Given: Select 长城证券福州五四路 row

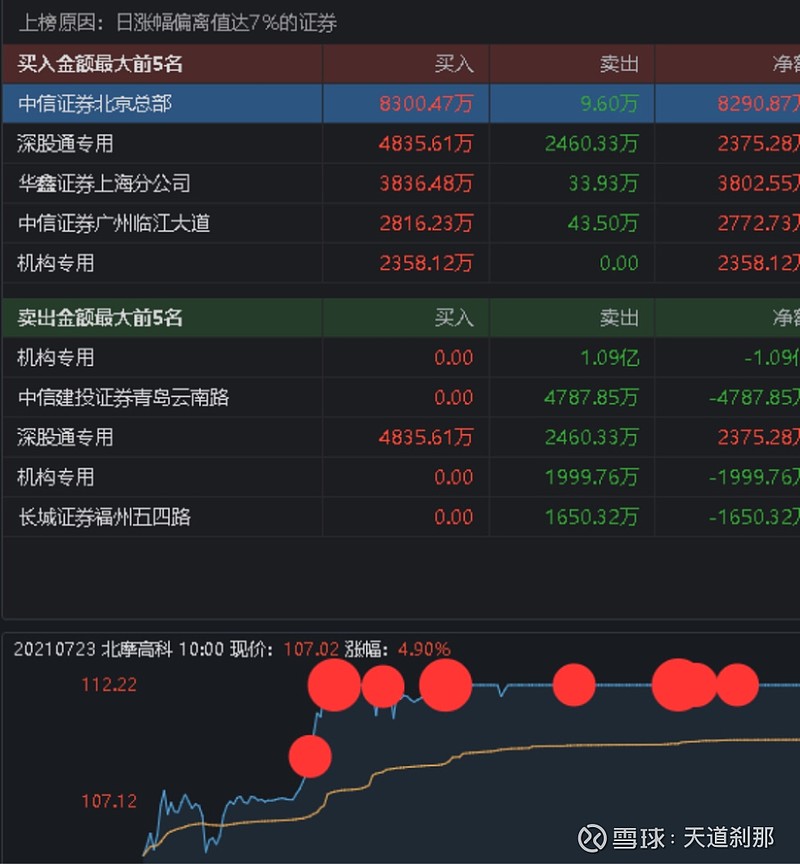Looking at the screenshot, I should coord(401,517).
